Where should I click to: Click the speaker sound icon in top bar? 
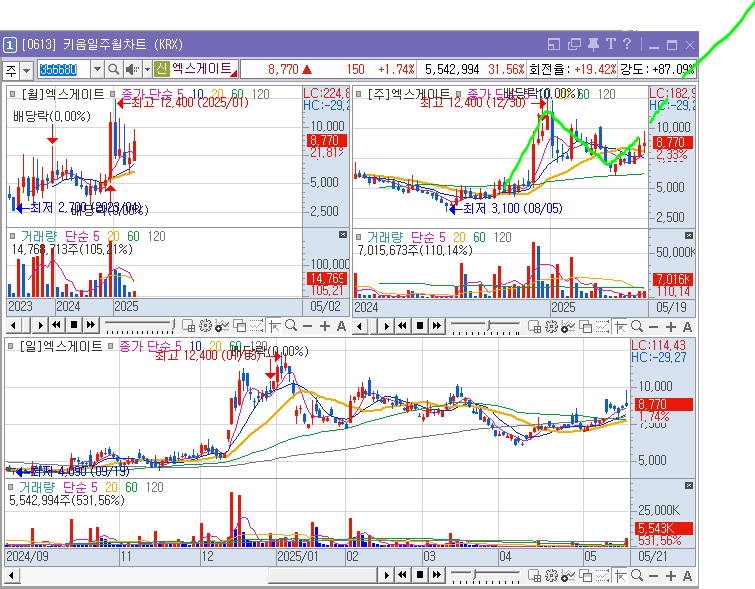(132, 69)
